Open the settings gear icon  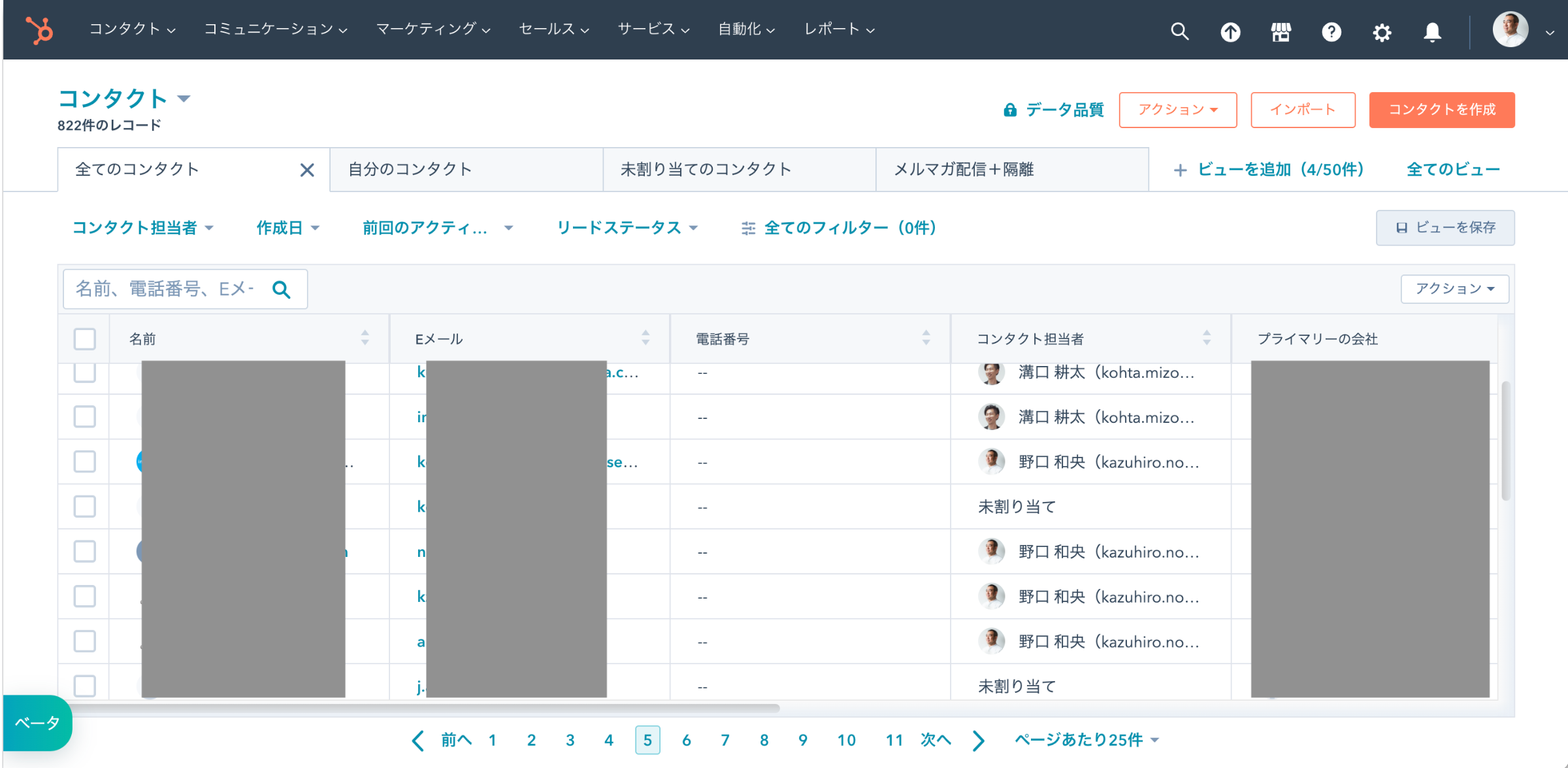1382,31
